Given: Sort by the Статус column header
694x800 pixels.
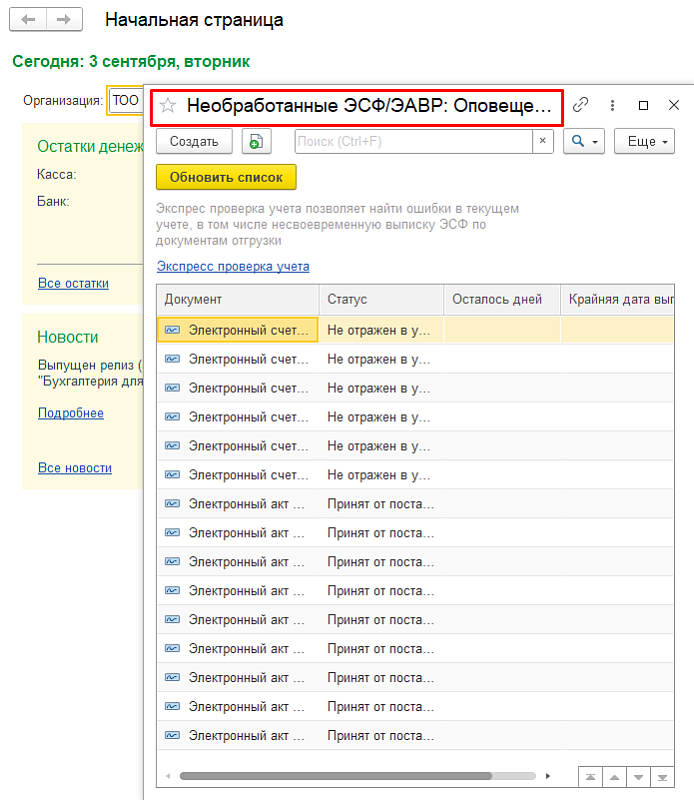Looking at the screenshot, I should (x=381, y=299).
